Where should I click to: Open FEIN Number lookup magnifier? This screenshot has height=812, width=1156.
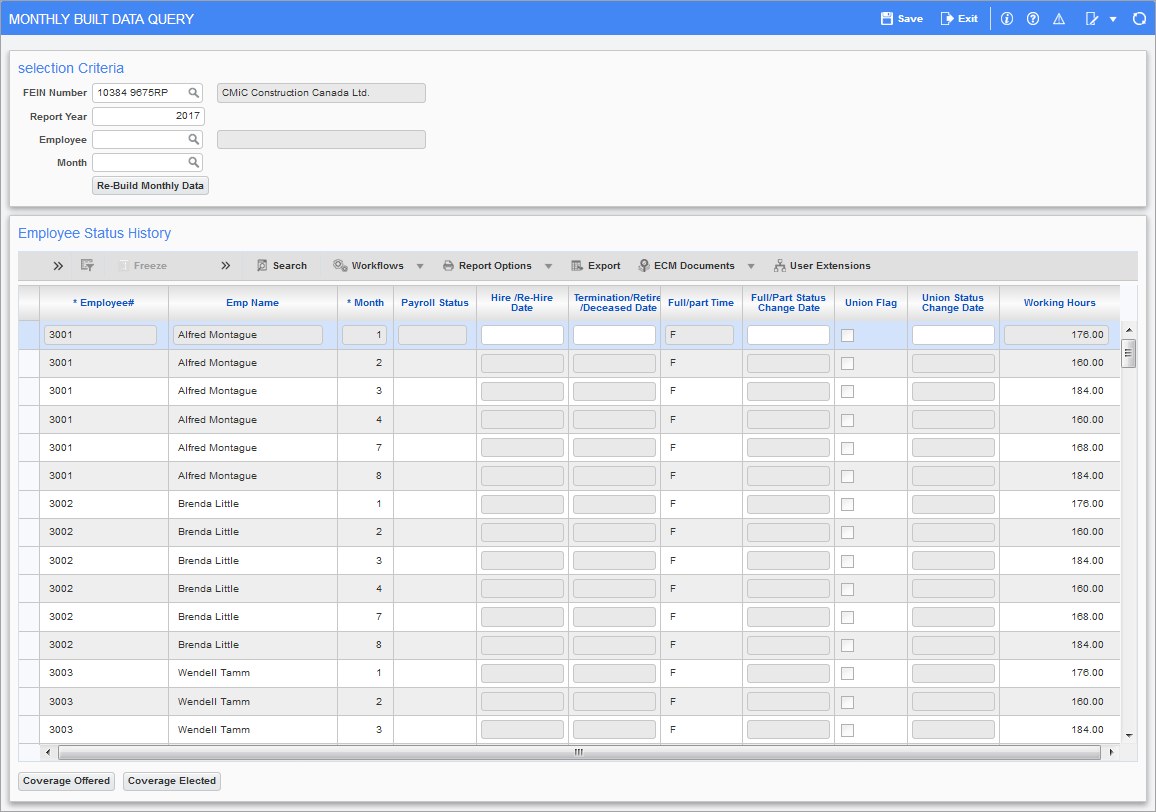pos(193,93)
